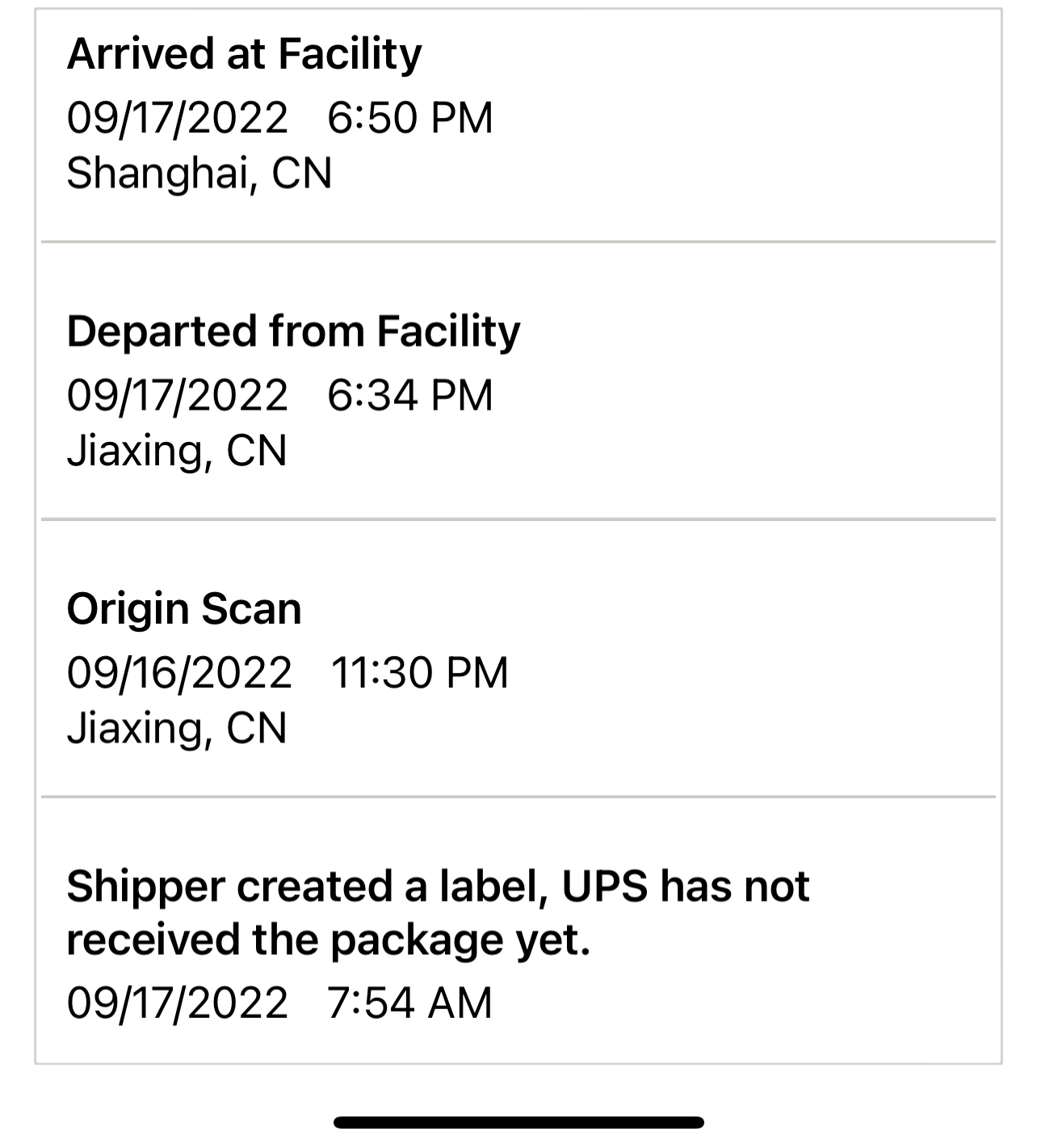
Task: Select the 6:34 PM departure time
Action: 409,396
